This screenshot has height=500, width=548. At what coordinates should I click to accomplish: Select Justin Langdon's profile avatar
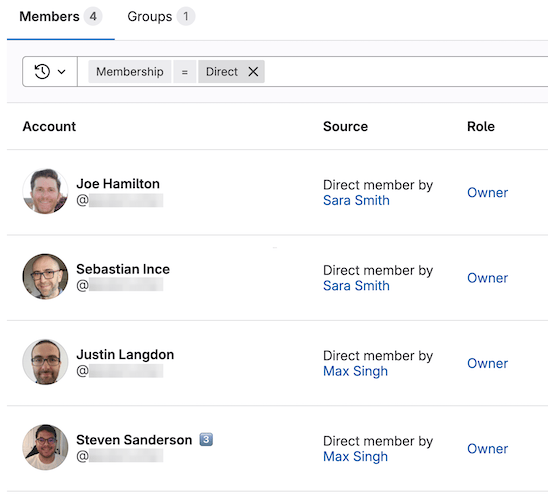pos(45,362)
